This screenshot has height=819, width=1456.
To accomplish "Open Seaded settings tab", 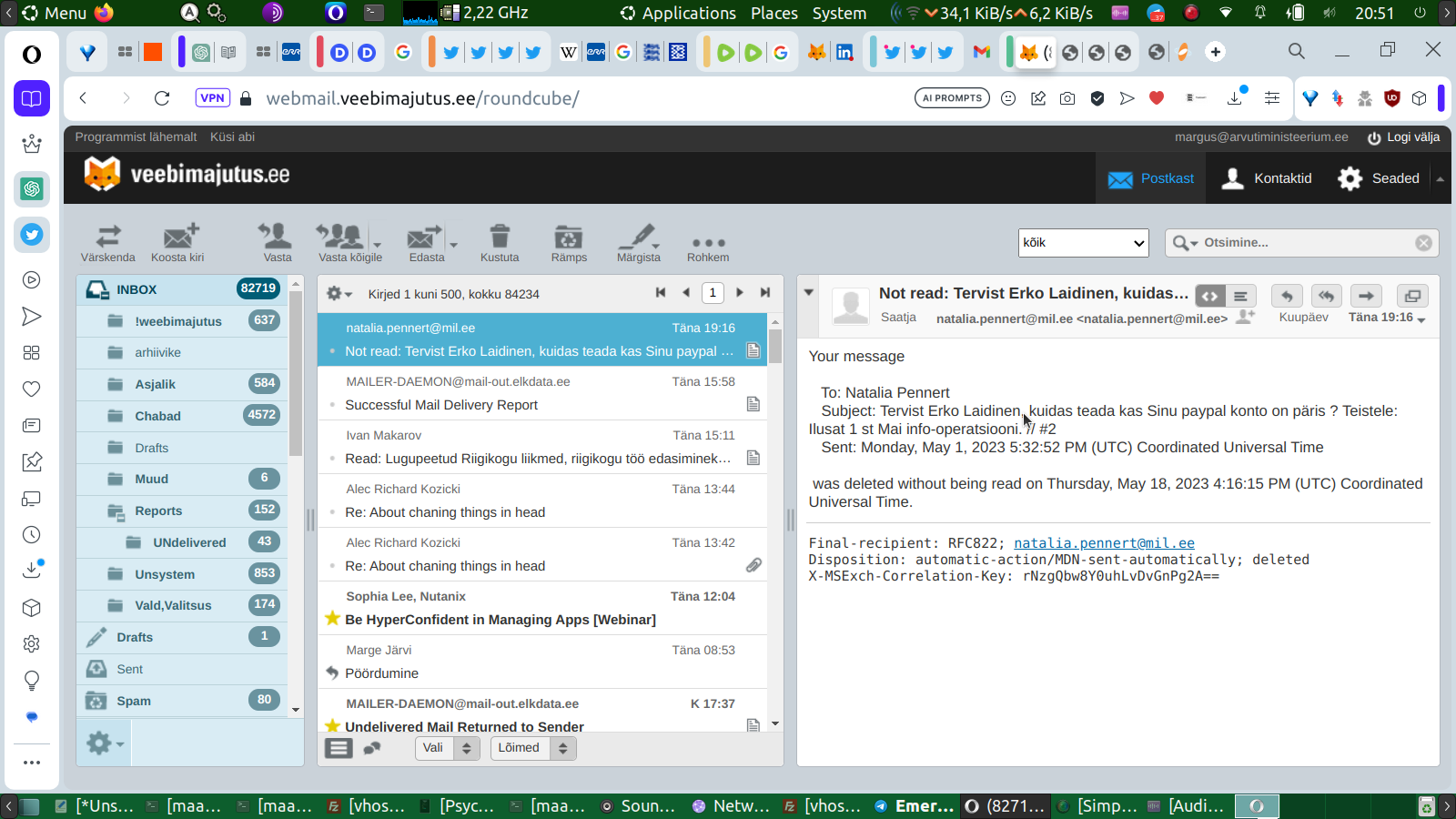I will pyautogui.click(x=1379, y=178).
